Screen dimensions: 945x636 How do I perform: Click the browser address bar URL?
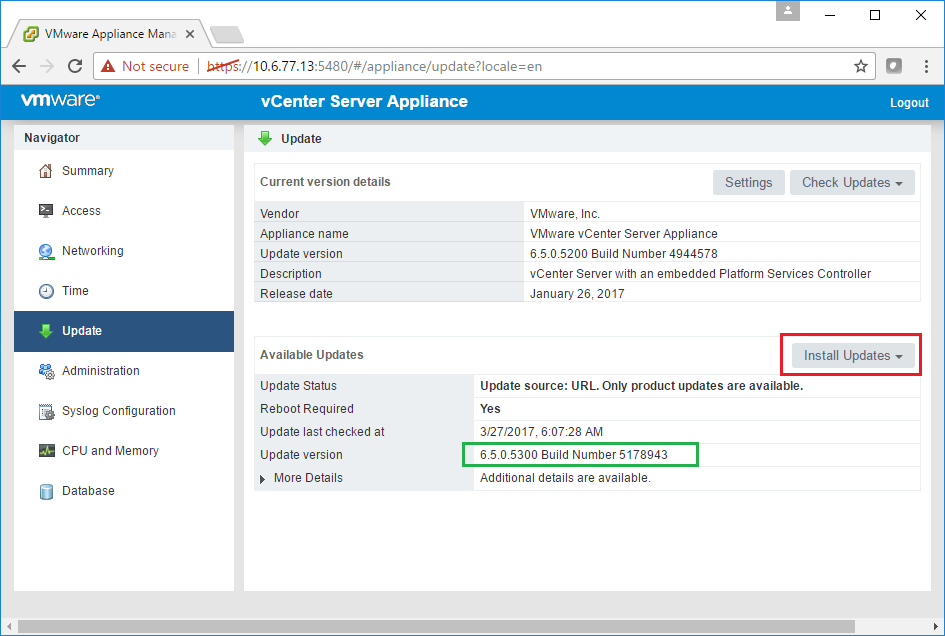pyautogui.click(x=374, y=66)
